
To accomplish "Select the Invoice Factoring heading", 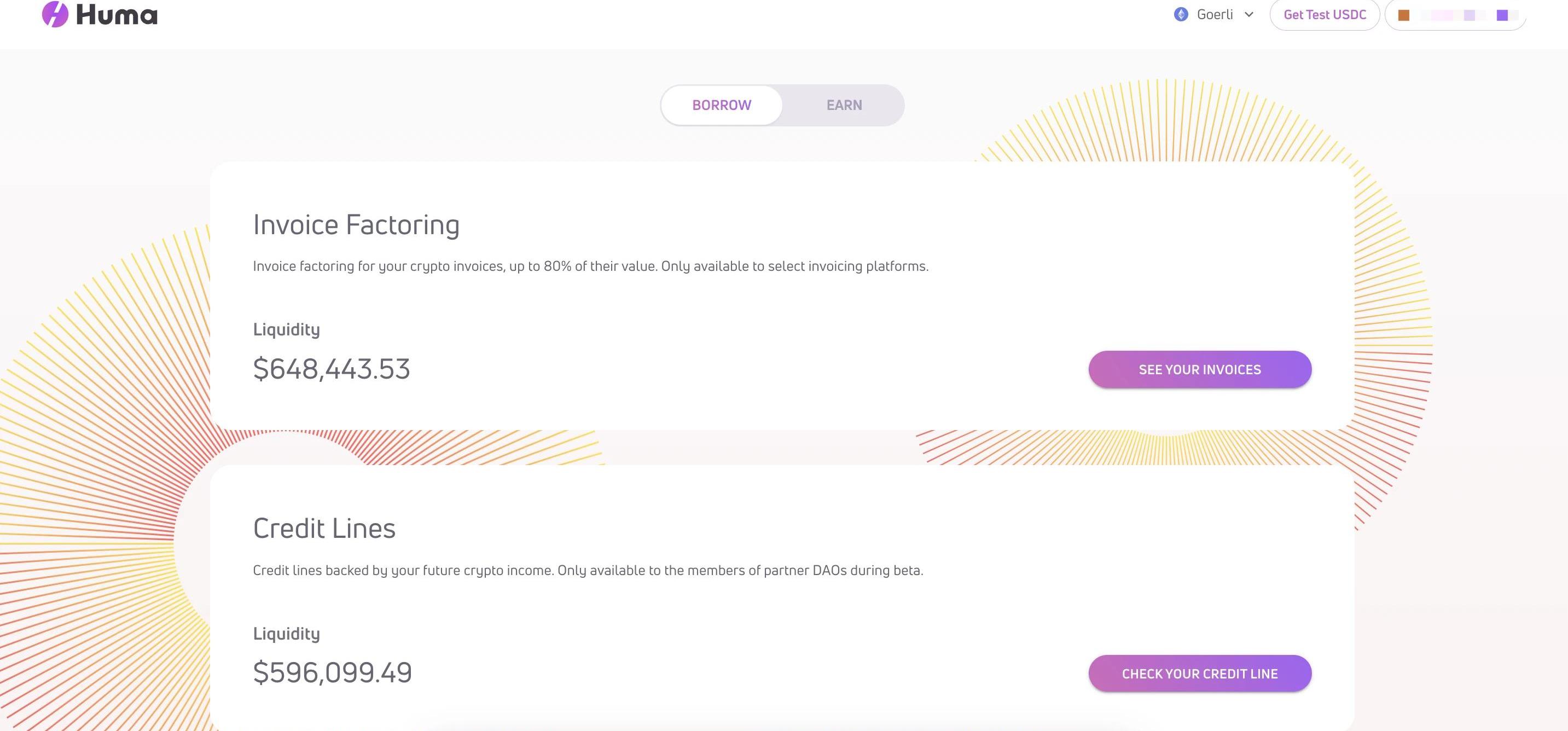I will click(x=356, y=224).
